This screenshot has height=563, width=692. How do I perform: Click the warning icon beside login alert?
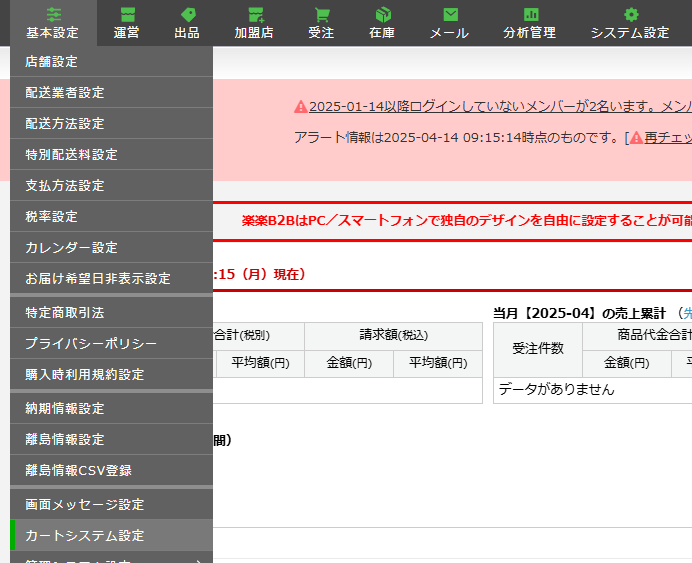coord(301,106)
